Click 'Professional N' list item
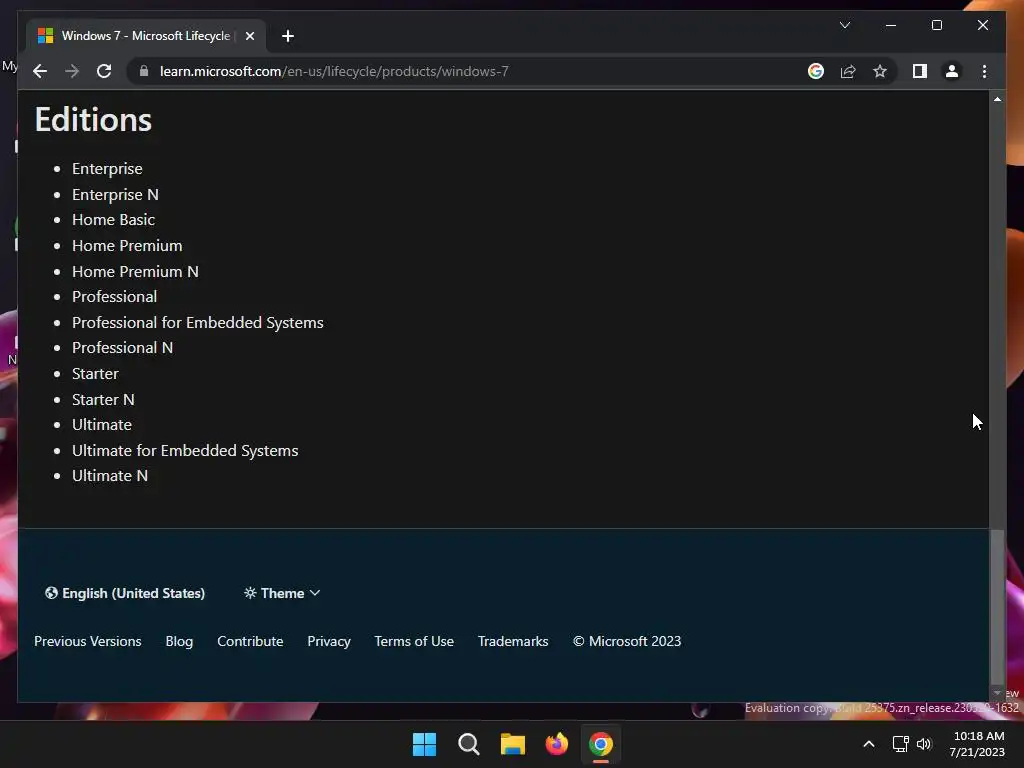The height and width of the screenshot is (768, 1024). tap(122, 347)
